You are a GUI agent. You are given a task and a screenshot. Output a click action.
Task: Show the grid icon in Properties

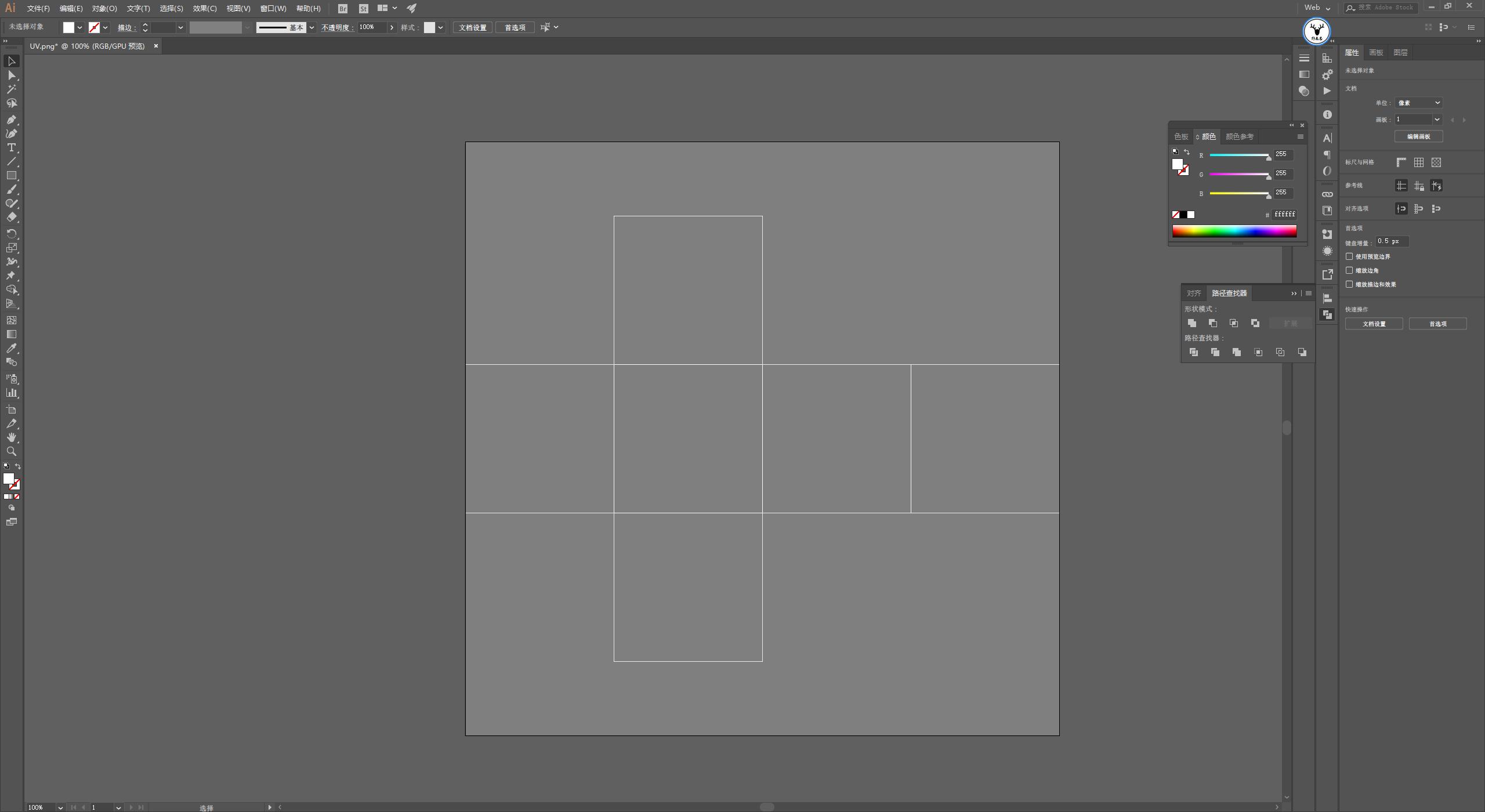tap(1418, 162)
